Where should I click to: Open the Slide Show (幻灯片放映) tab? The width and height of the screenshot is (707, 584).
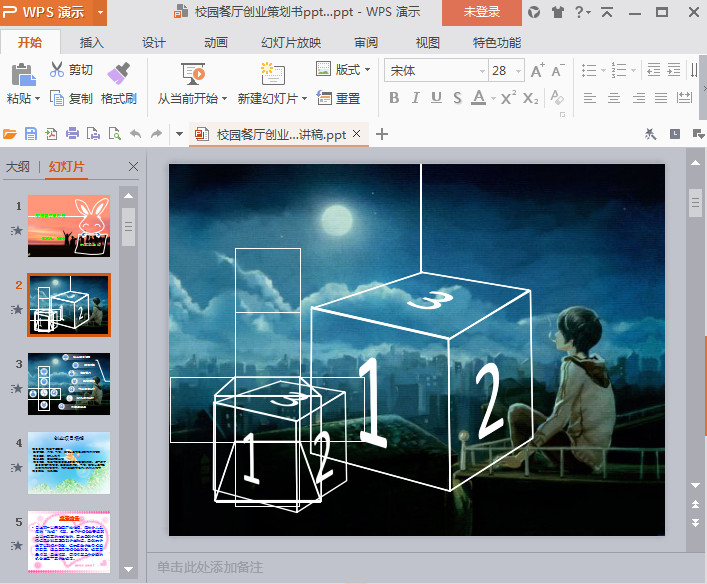pyautogui.click(x=291, y=43)
